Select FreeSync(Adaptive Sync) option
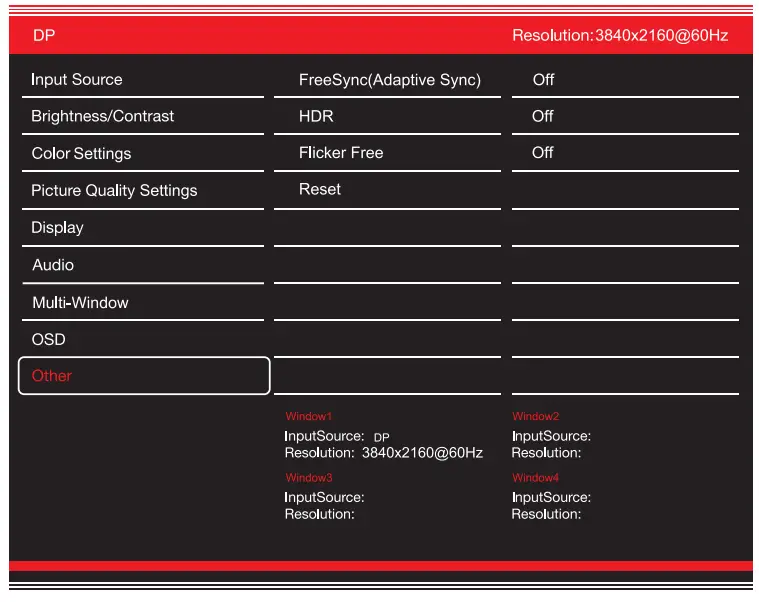 click(x=390, y=80)
